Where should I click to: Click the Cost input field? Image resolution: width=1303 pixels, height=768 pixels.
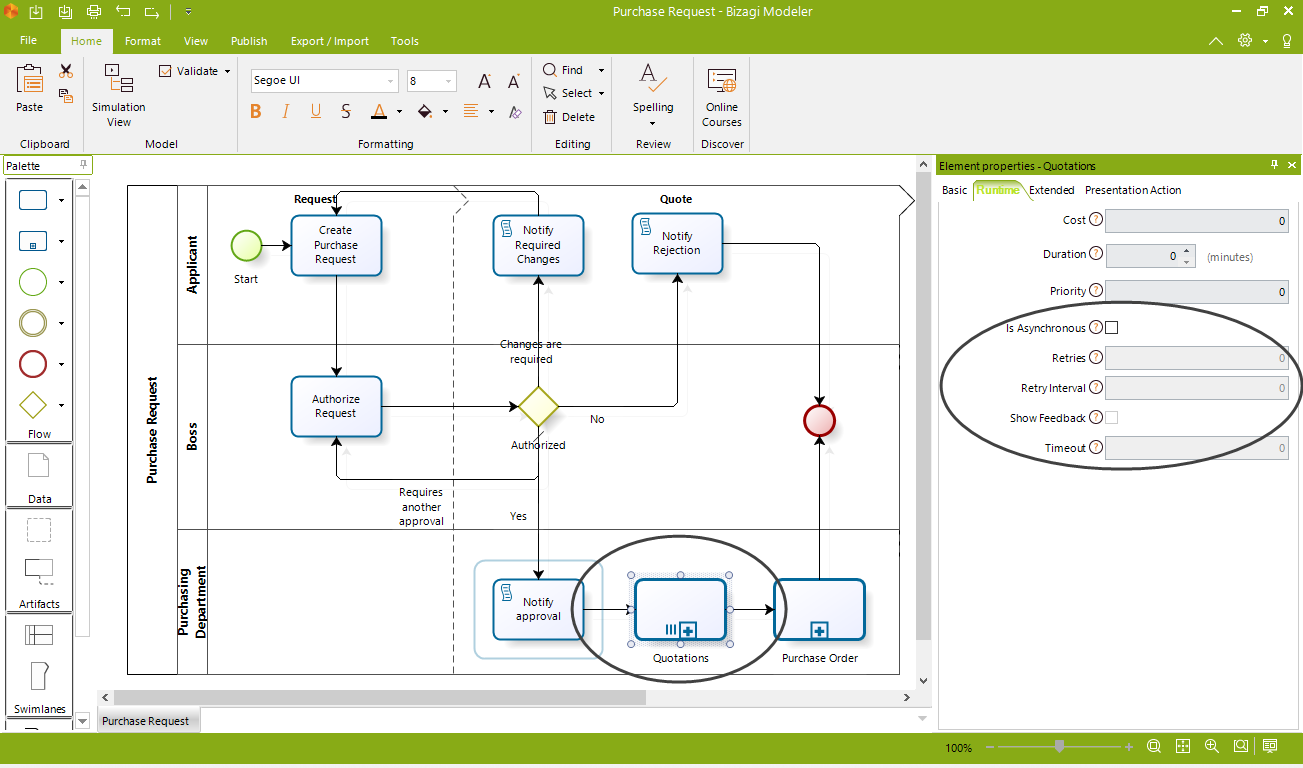pyautogui.click(x=1197, y=221)
